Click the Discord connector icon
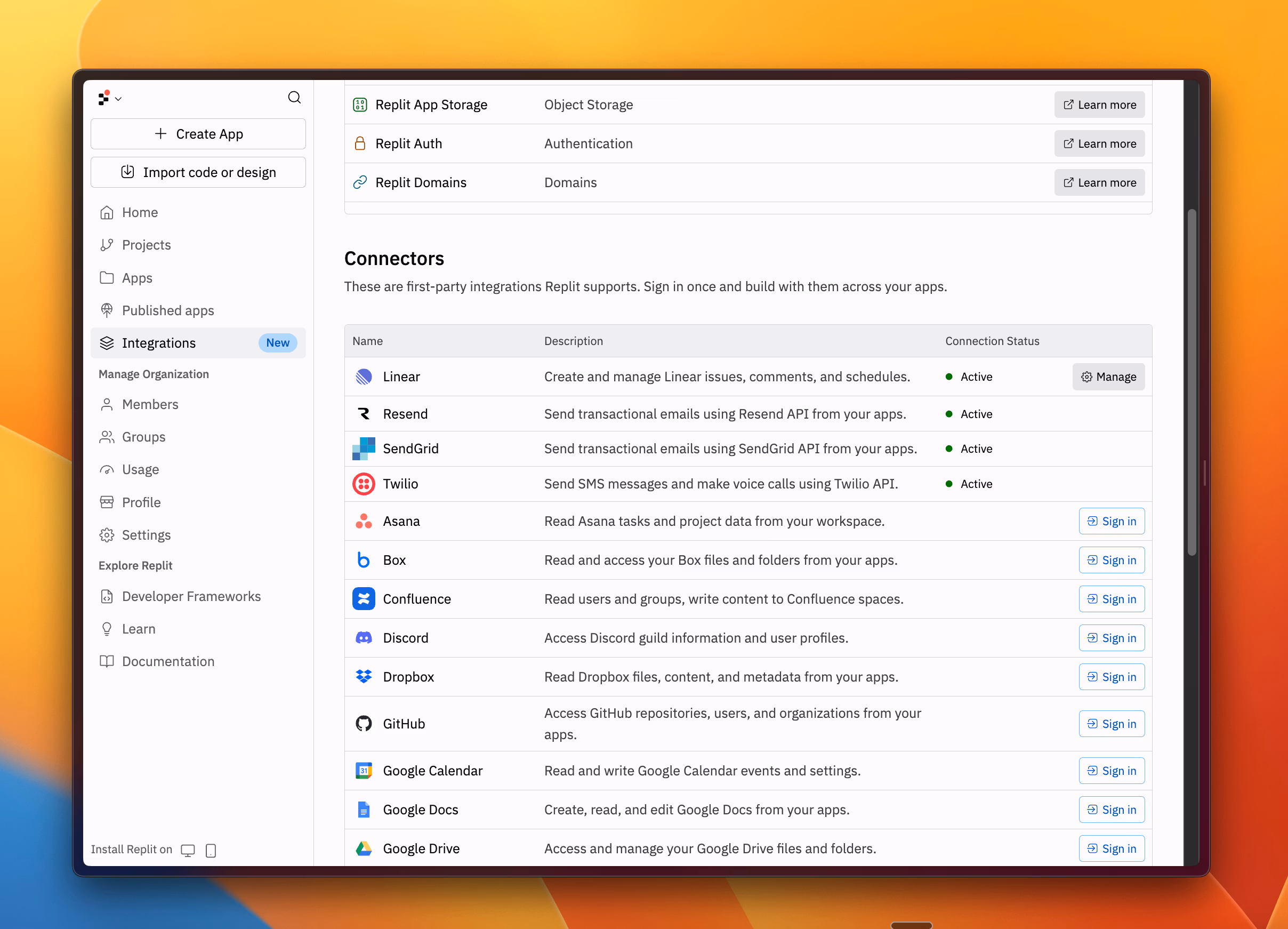The image size is (1288, 929). tap(364, 637)
